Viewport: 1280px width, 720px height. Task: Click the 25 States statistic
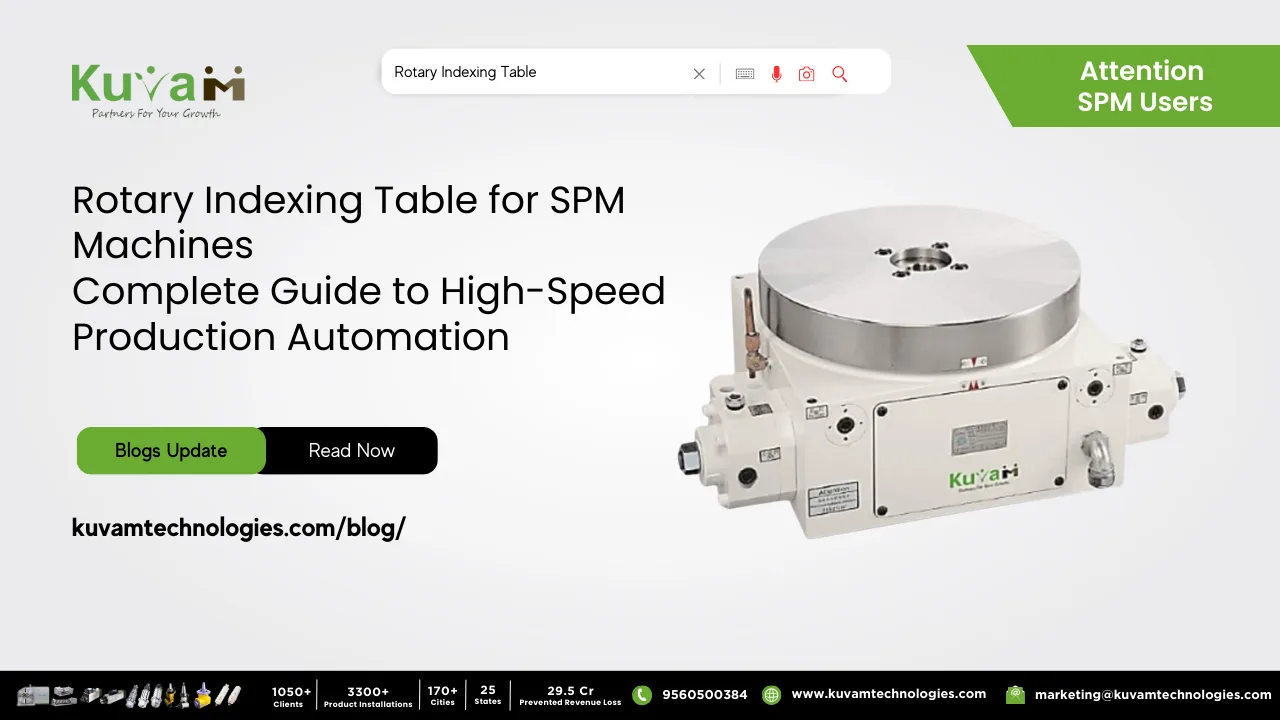[488, 695]
